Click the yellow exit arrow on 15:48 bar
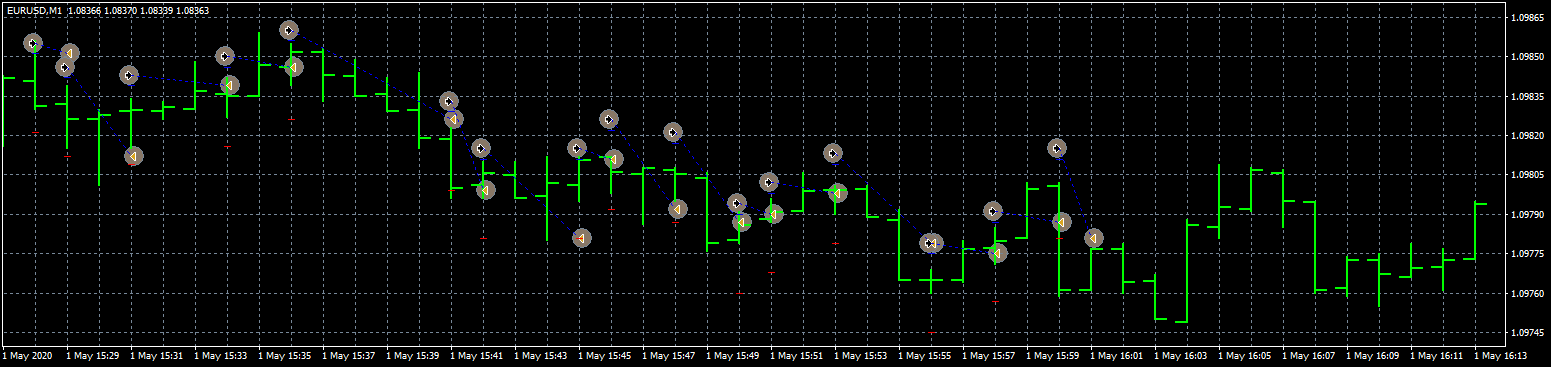Viewport: 1551px width, 367px height. 677,209
